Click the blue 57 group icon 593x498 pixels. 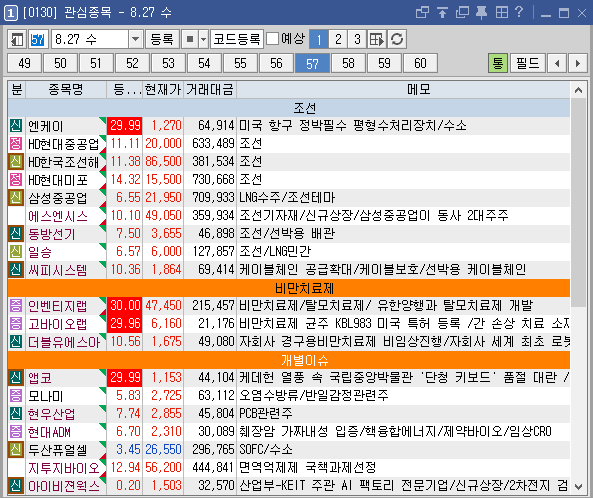point(38,39)
